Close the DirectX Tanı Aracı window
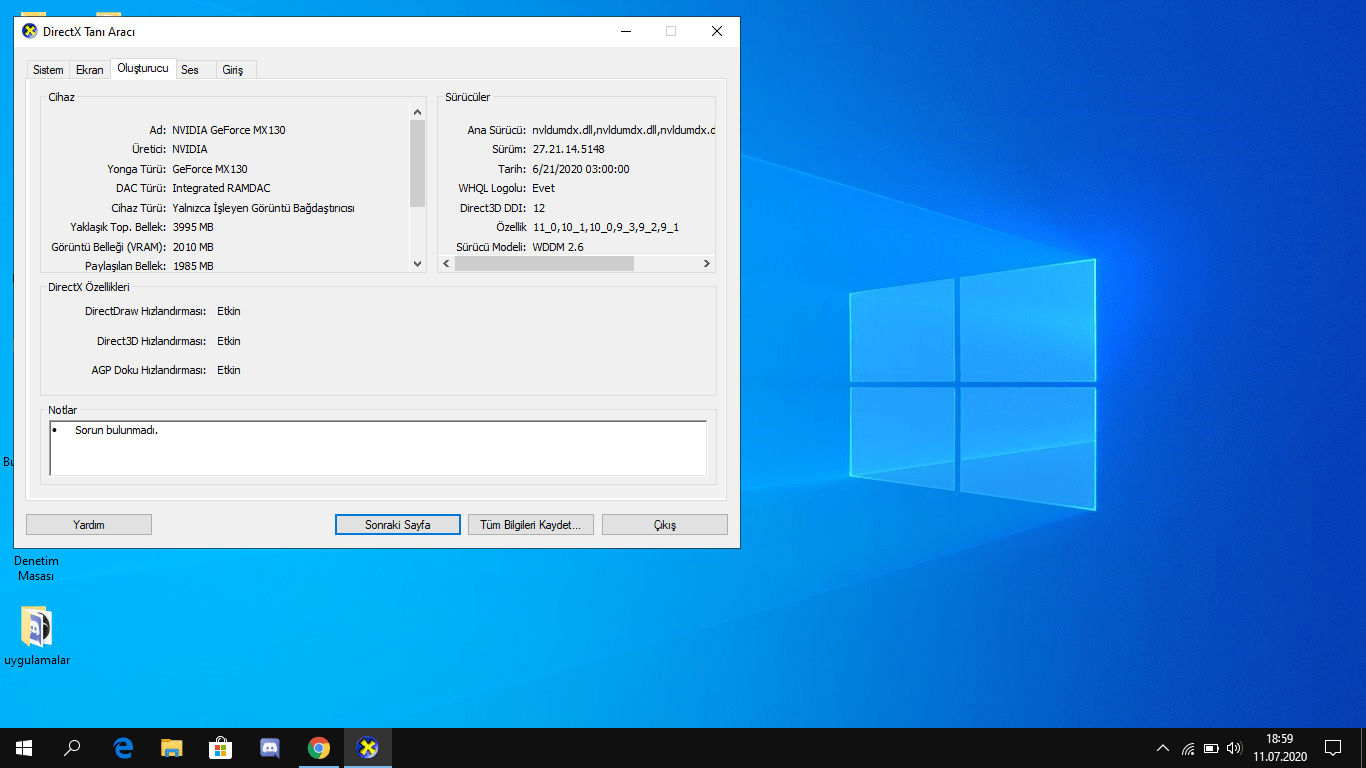1366x768 pixels. pos(717,31)
